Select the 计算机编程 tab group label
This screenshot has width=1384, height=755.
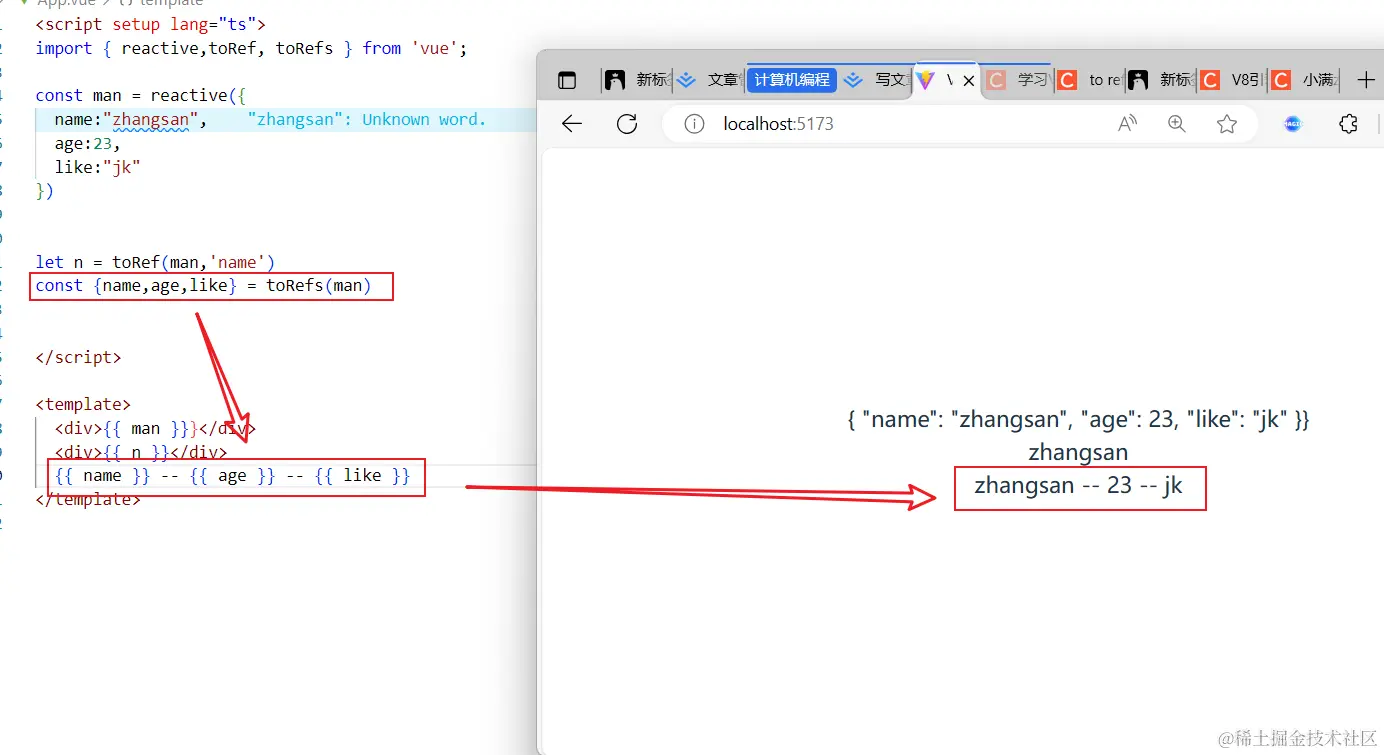point(792,80)
